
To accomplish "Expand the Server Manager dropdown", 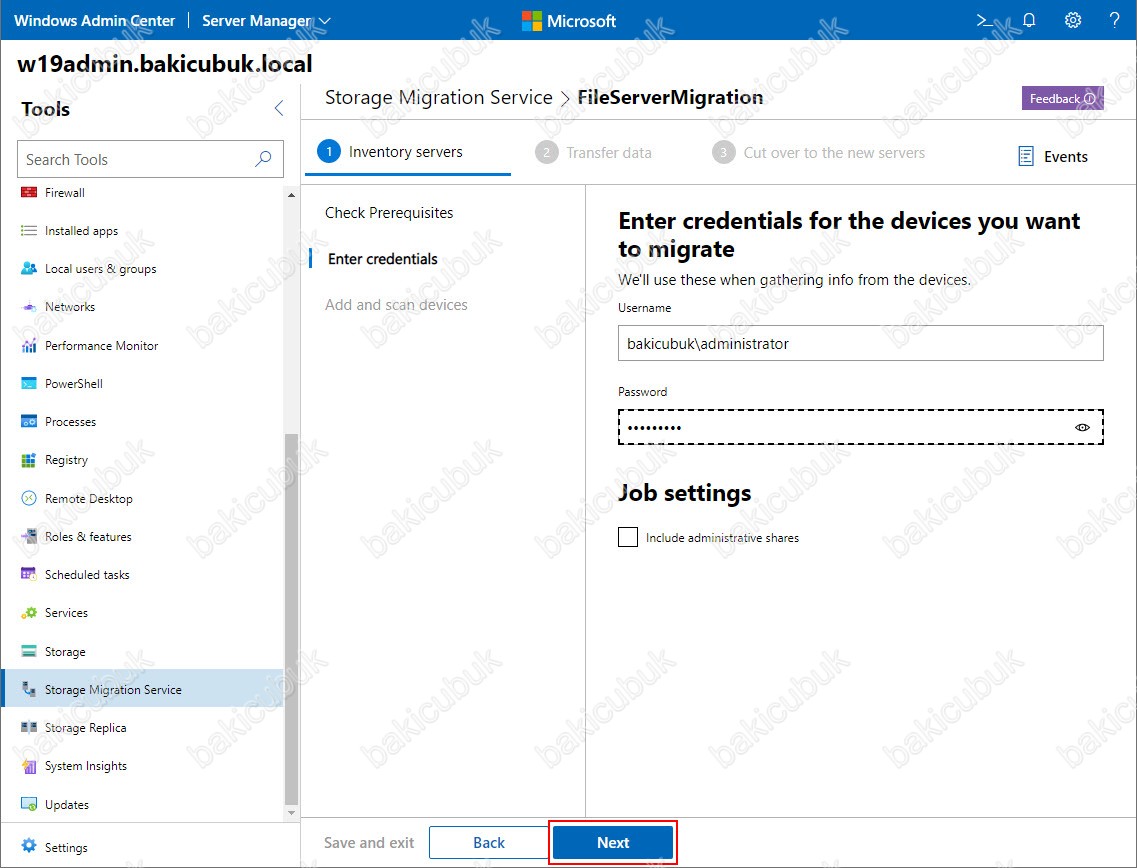I will (x=266, y=21).
